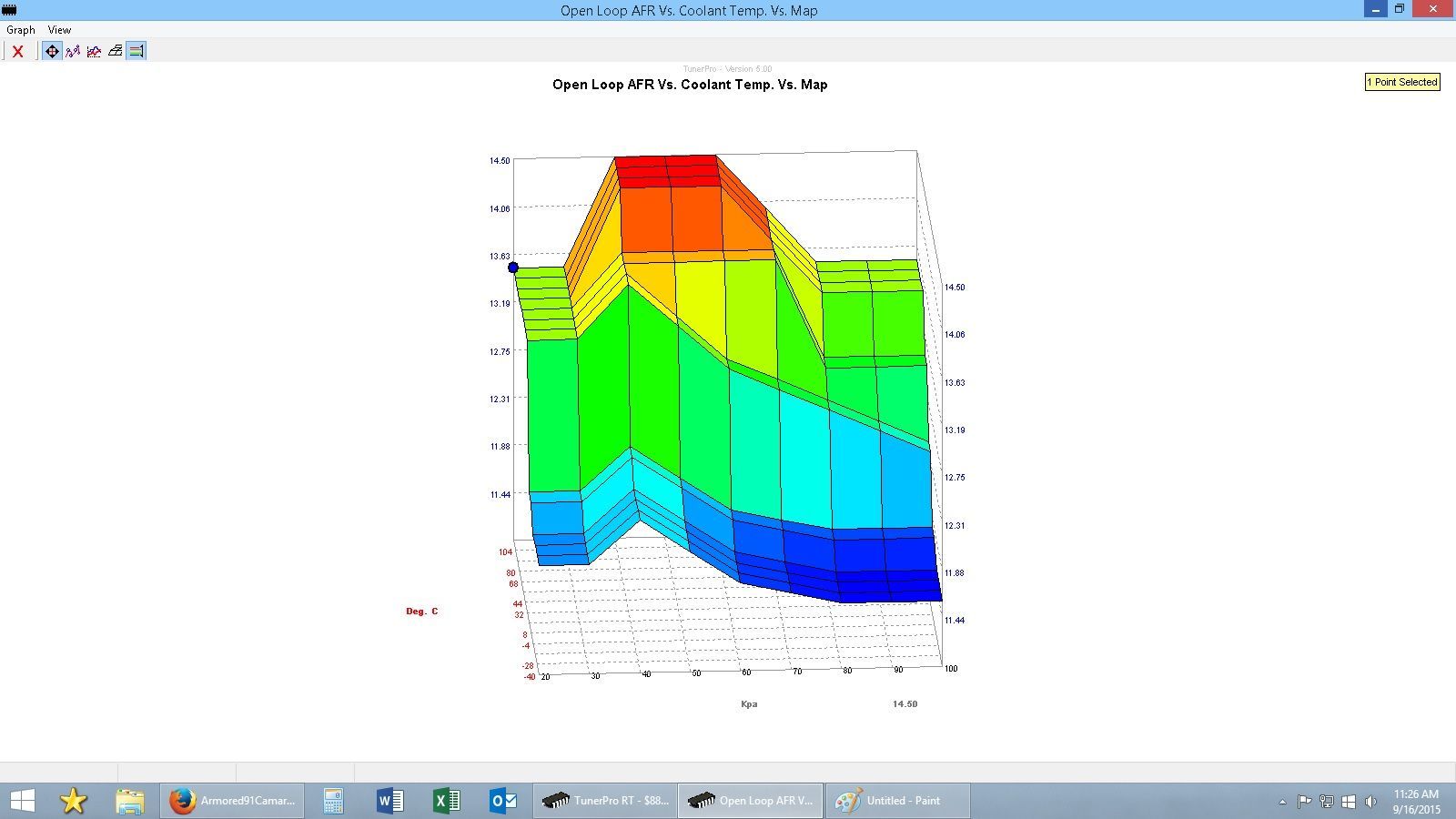The height and width of the screenshot is (819, 1456).
Task: Open the Graph menu
Action: [20, 30]
